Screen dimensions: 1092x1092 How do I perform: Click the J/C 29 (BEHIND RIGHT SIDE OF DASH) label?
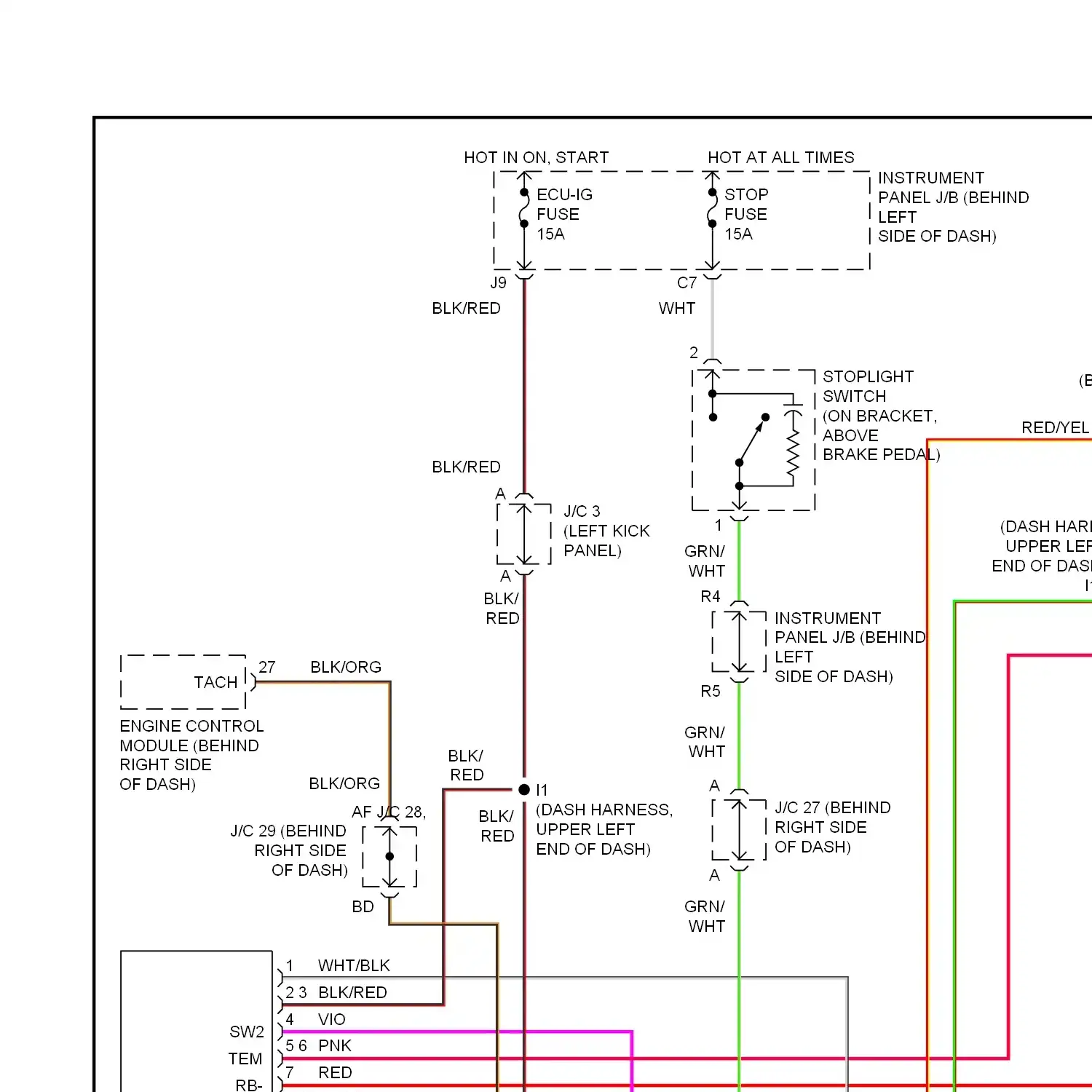[288, 850]
